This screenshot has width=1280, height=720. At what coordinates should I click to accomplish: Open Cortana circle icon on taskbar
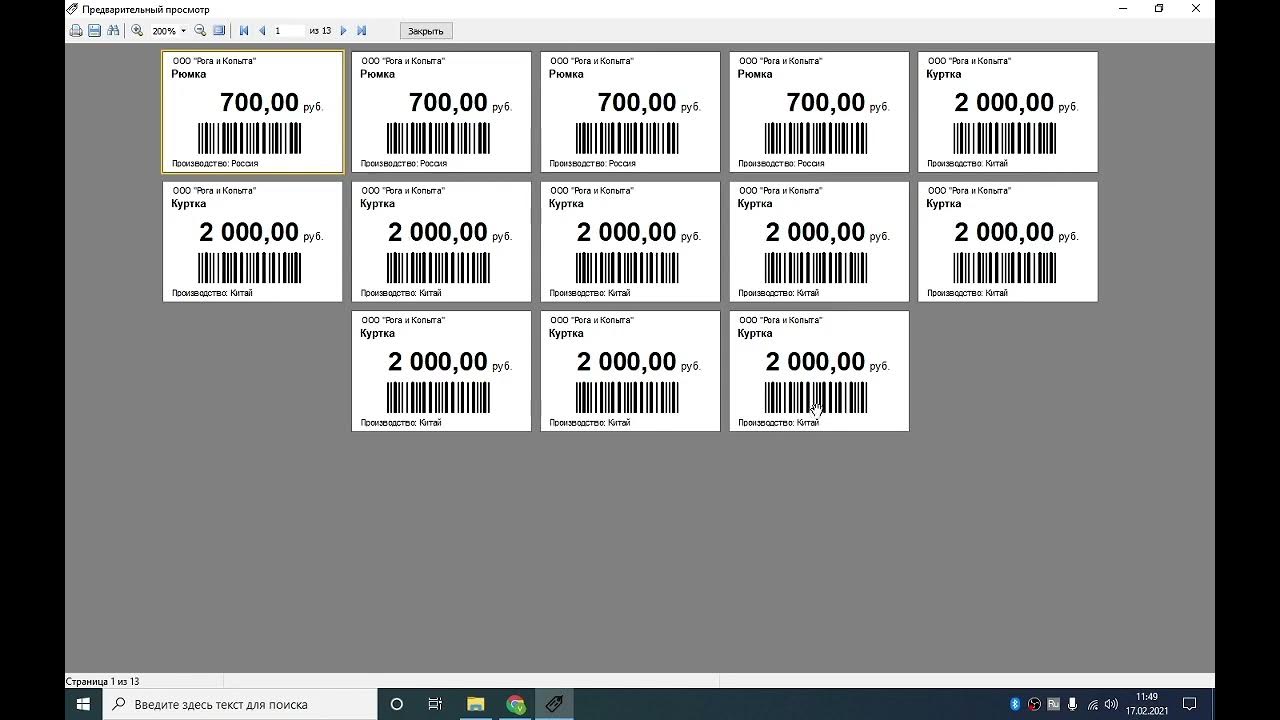[x=396, y=704]
